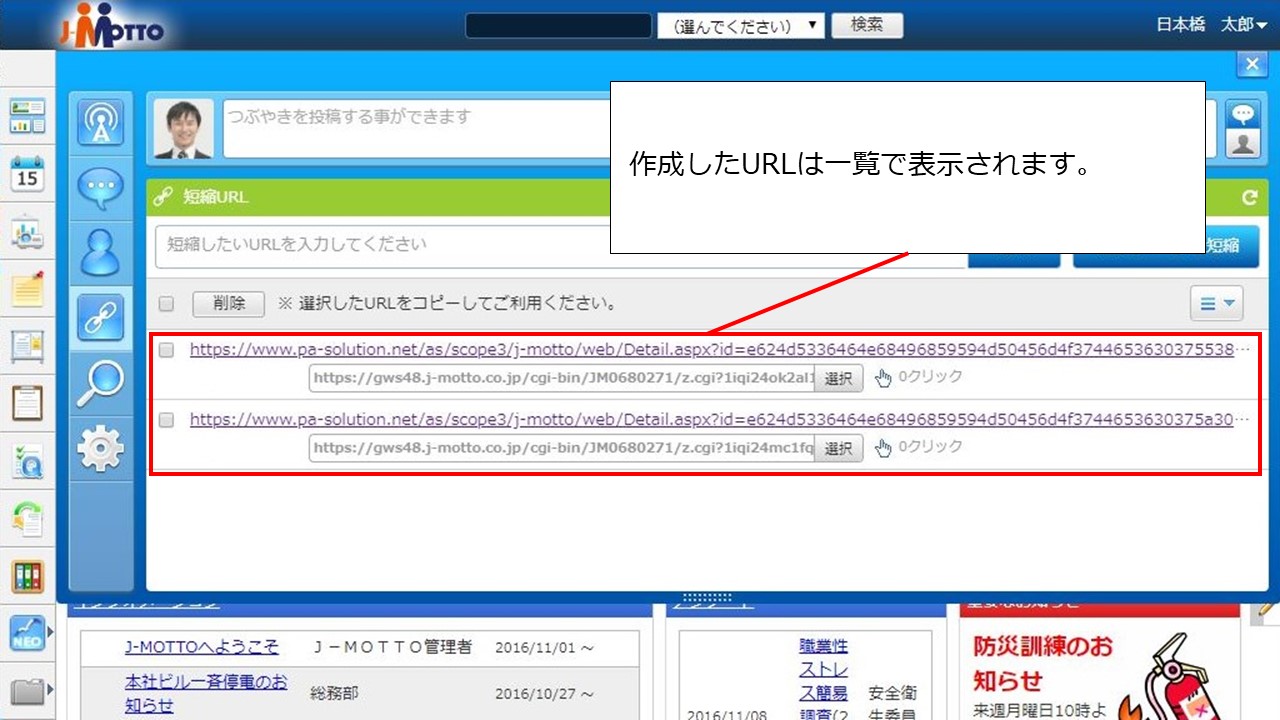Select the chain link short URL icon
Screen dimensions: 1280x720
pyautogui.click(x=100, y=318)
